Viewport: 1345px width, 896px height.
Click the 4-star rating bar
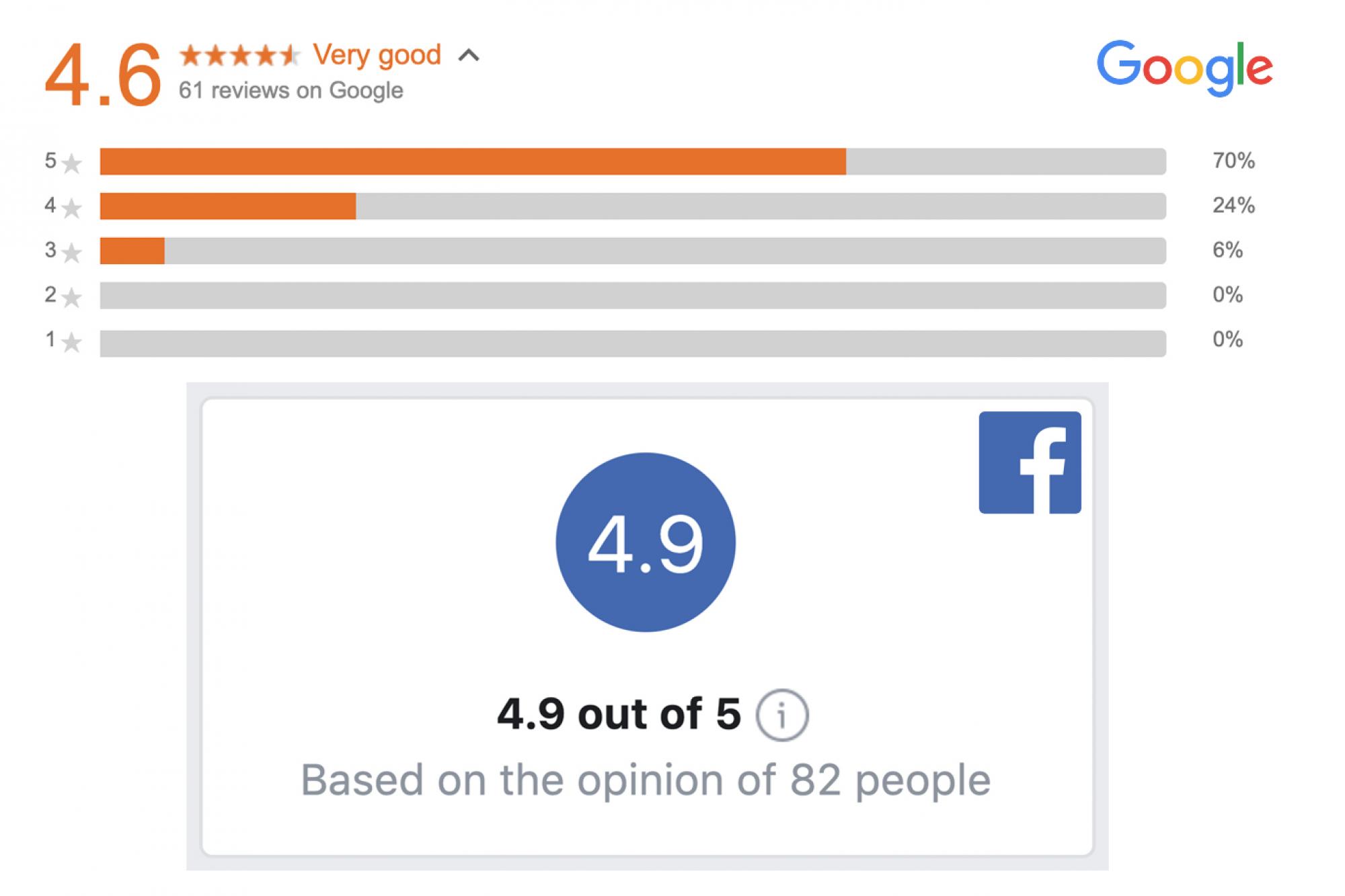(632, 206)
